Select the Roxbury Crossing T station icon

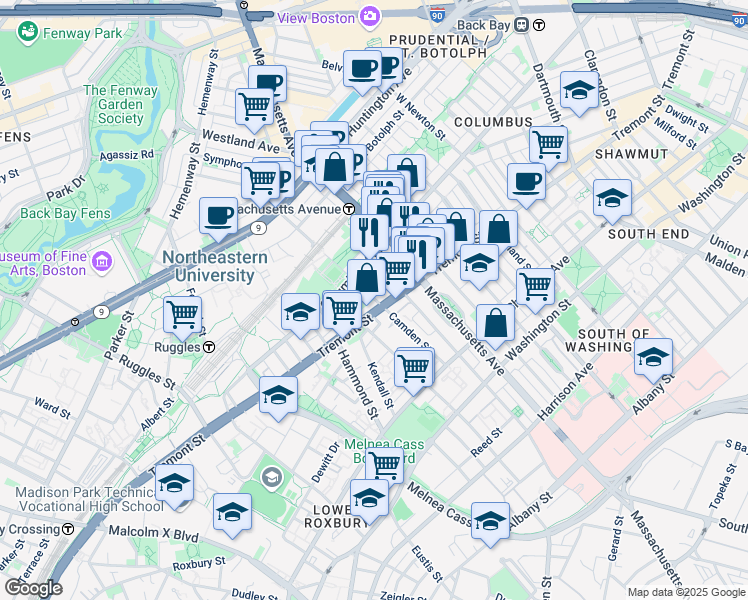coord(69,529)
